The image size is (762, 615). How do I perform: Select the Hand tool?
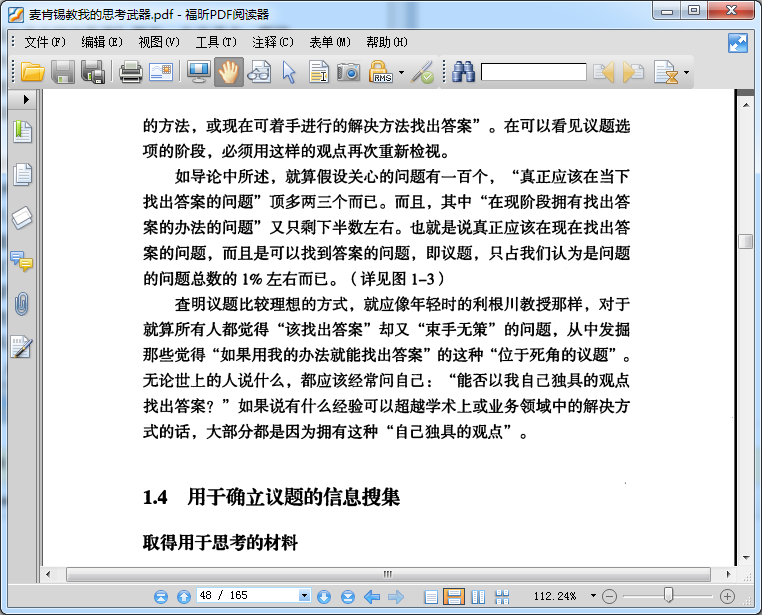(228, 72)
